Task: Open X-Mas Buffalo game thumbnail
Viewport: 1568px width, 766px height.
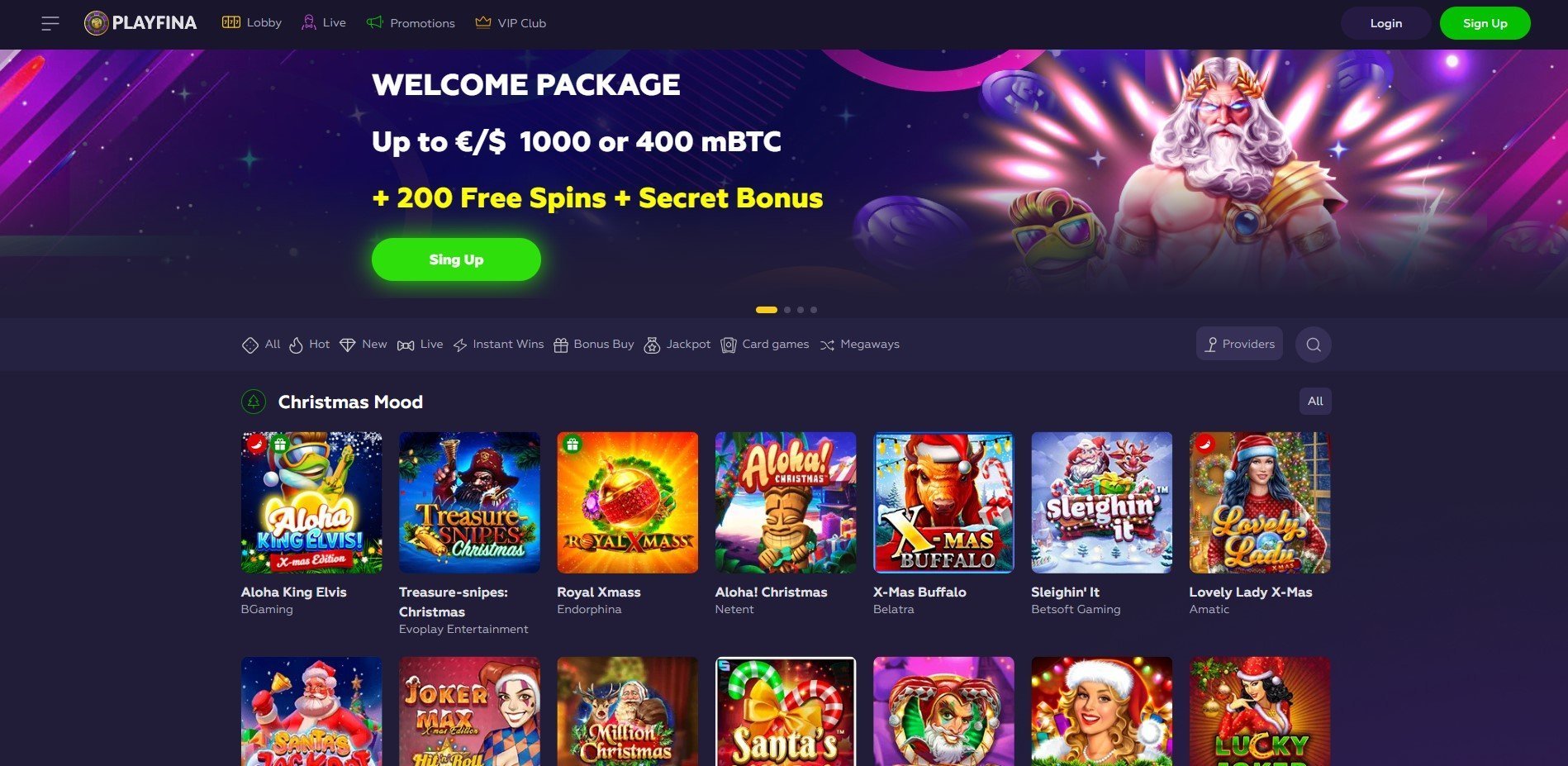Action: coord(943,502)
